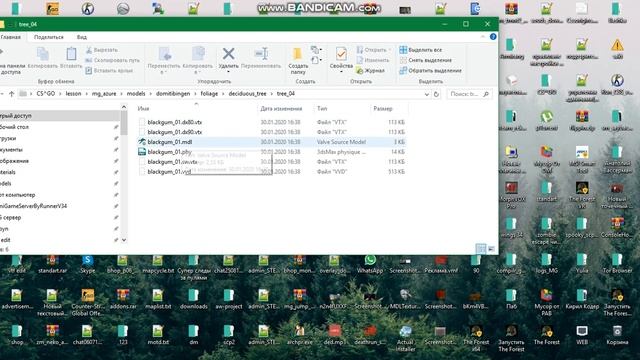
Task: Select the WhatsApp desktop icon
Action: pos(370,264)
